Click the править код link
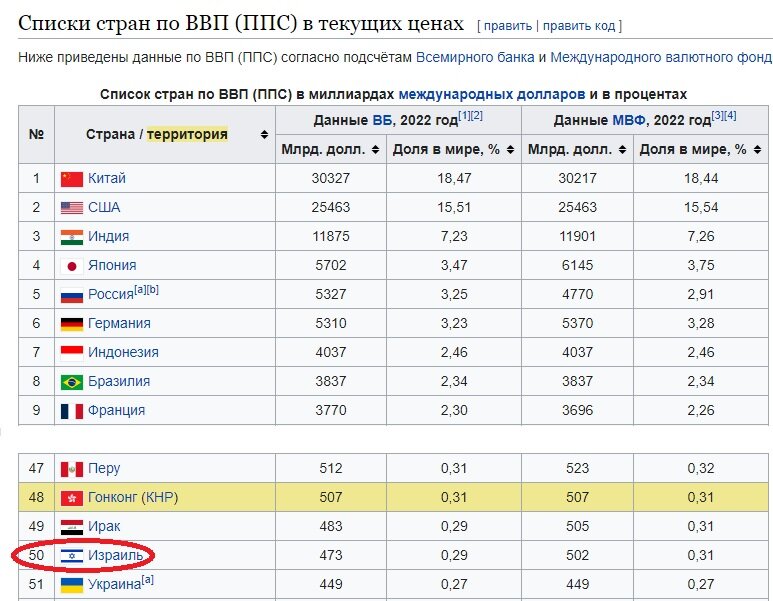This screenshot has height=601, width=773. 579,26
